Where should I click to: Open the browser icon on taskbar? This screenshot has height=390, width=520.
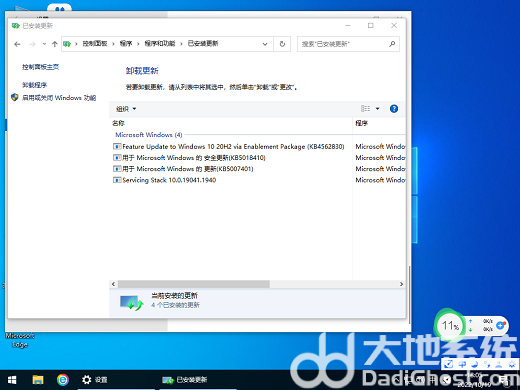63,380
